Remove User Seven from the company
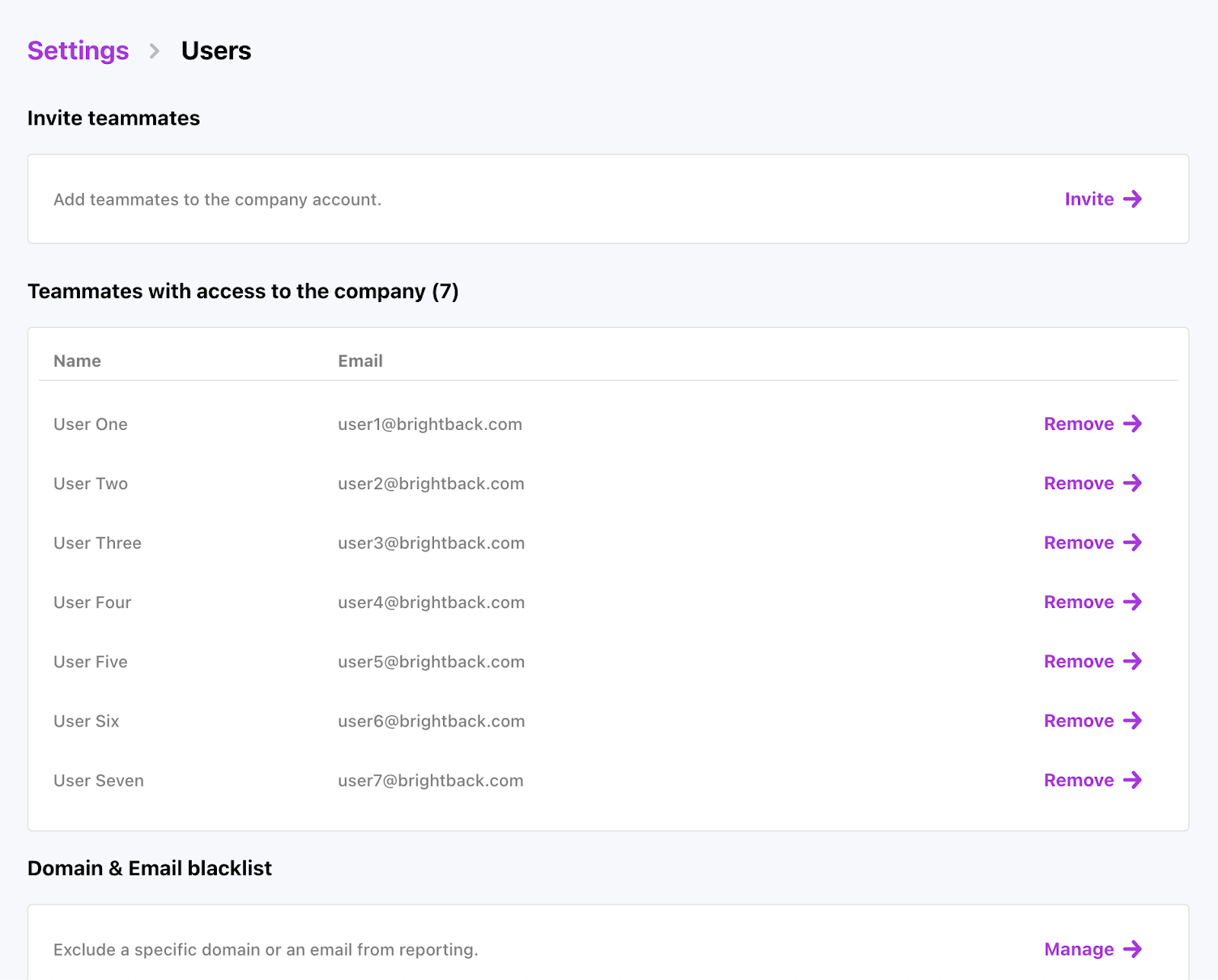 pos(1079,781)
